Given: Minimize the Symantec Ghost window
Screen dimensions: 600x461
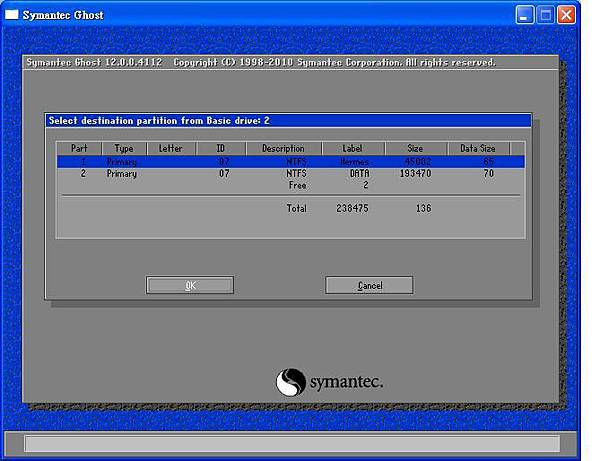Looking at the screenshot, I should point(525,15).
